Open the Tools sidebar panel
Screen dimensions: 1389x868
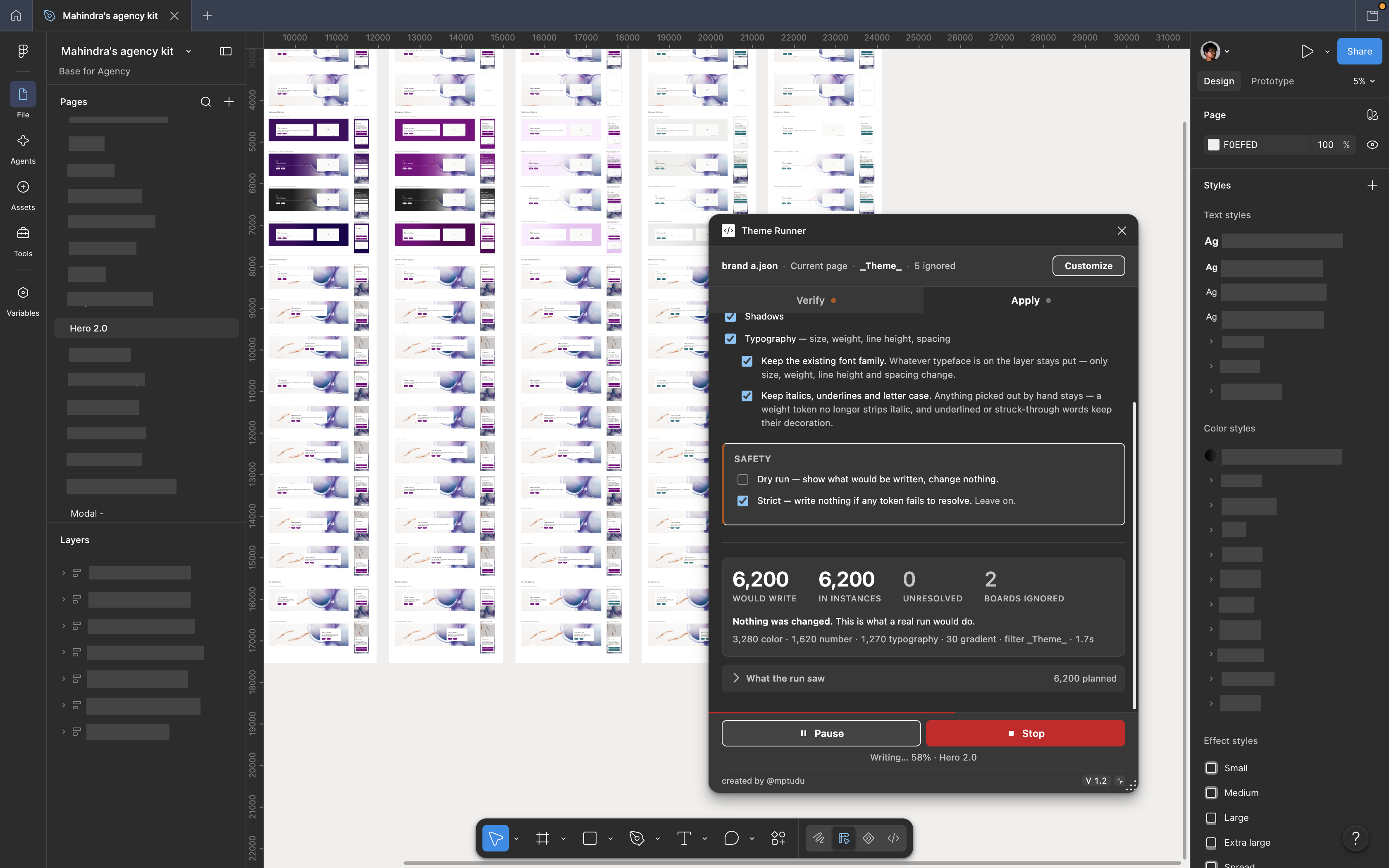tap(23, 241)
